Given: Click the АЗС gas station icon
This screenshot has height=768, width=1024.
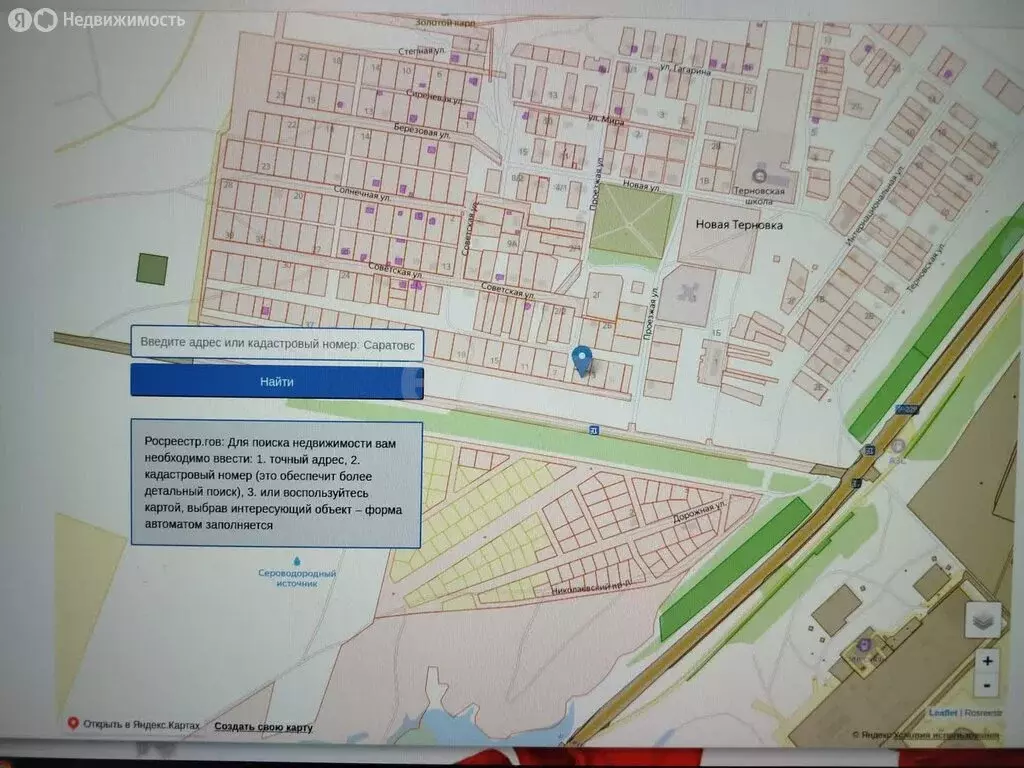Looking at the screenshot, I should click(x=898, y=445).
